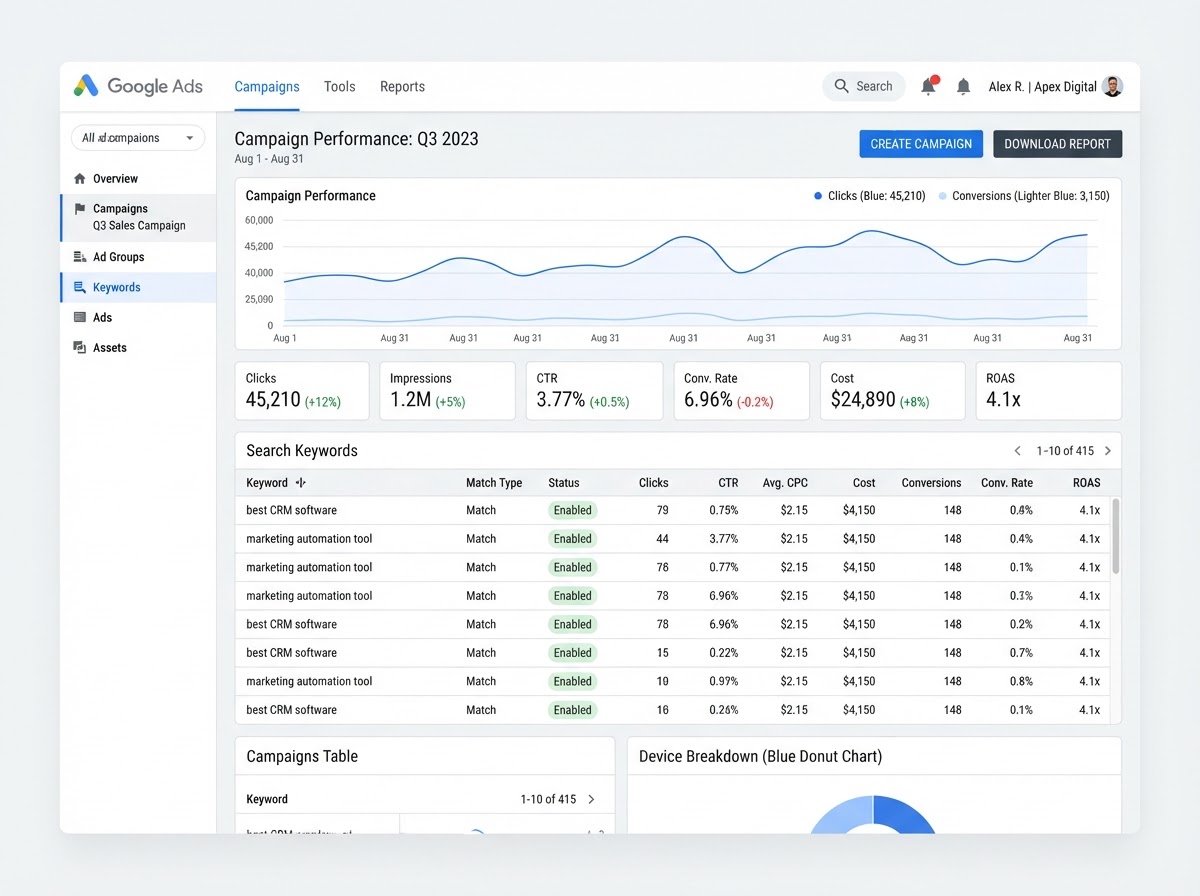The image size is (1200, 896).
Task: Click the Cost $24,890 metric card
Action: (x=892, y=391)
